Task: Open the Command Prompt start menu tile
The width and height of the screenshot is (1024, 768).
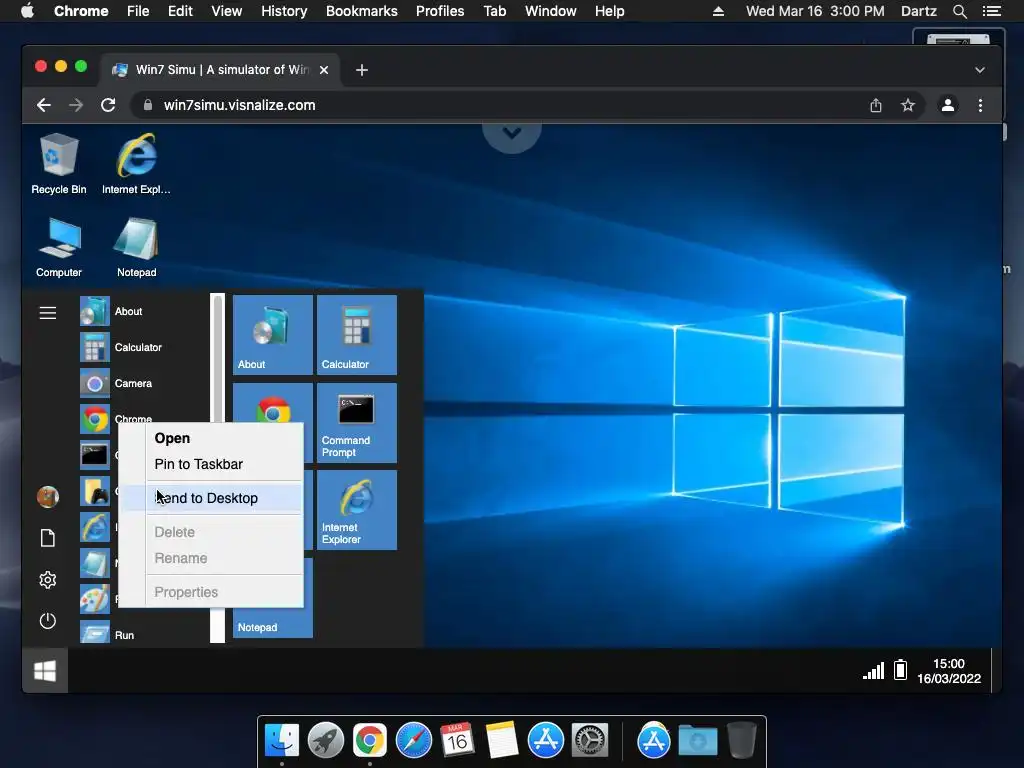Action: point(357,423)
